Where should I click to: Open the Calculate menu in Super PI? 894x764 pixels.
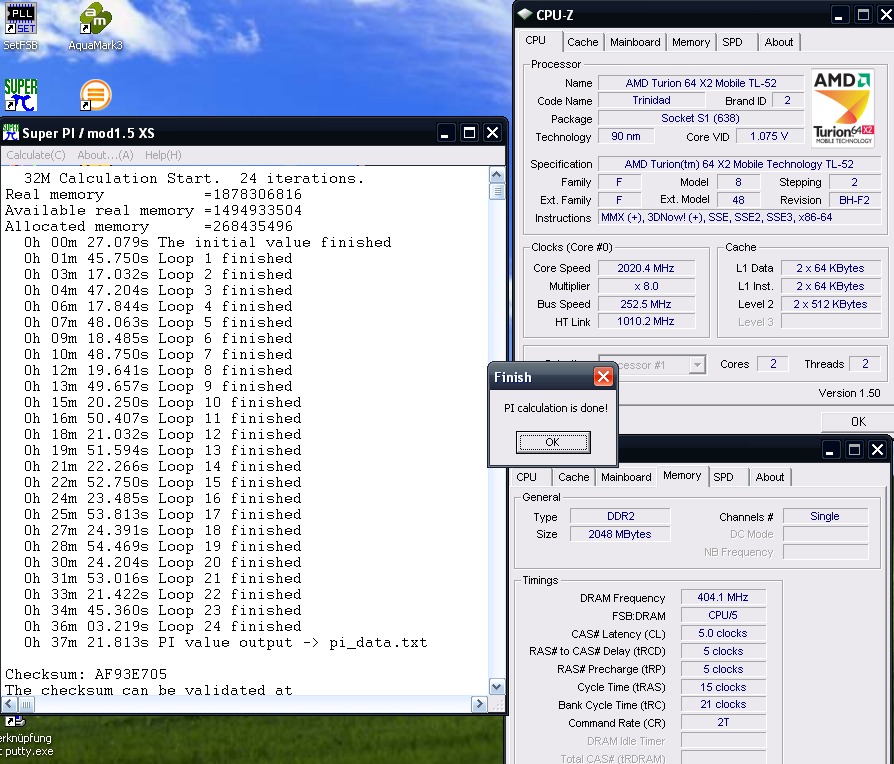pyautogui.click(x=36, y=155)
